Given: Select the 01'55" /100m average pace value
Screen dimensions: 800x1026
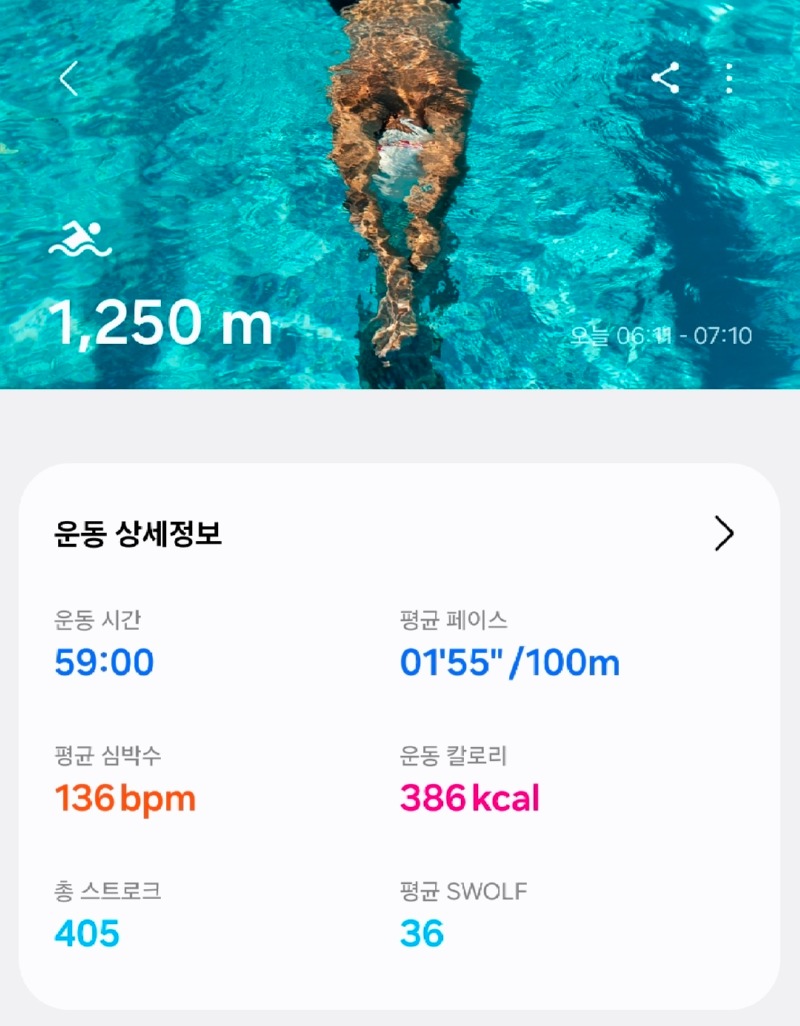Looking at the screenshot, I should [x=510, y=663].
